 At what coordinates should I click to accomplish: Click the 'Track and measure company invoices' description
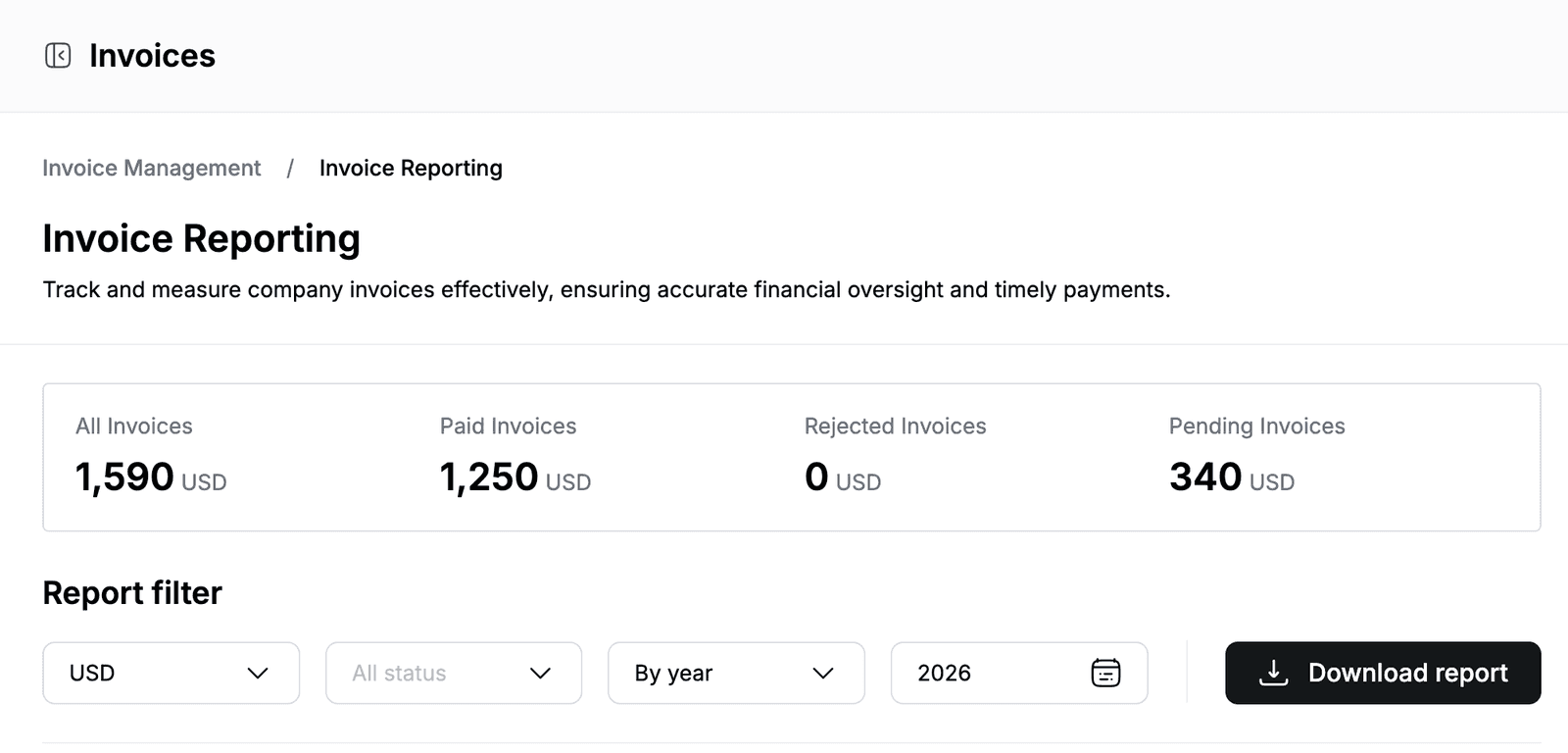[607, 290]
